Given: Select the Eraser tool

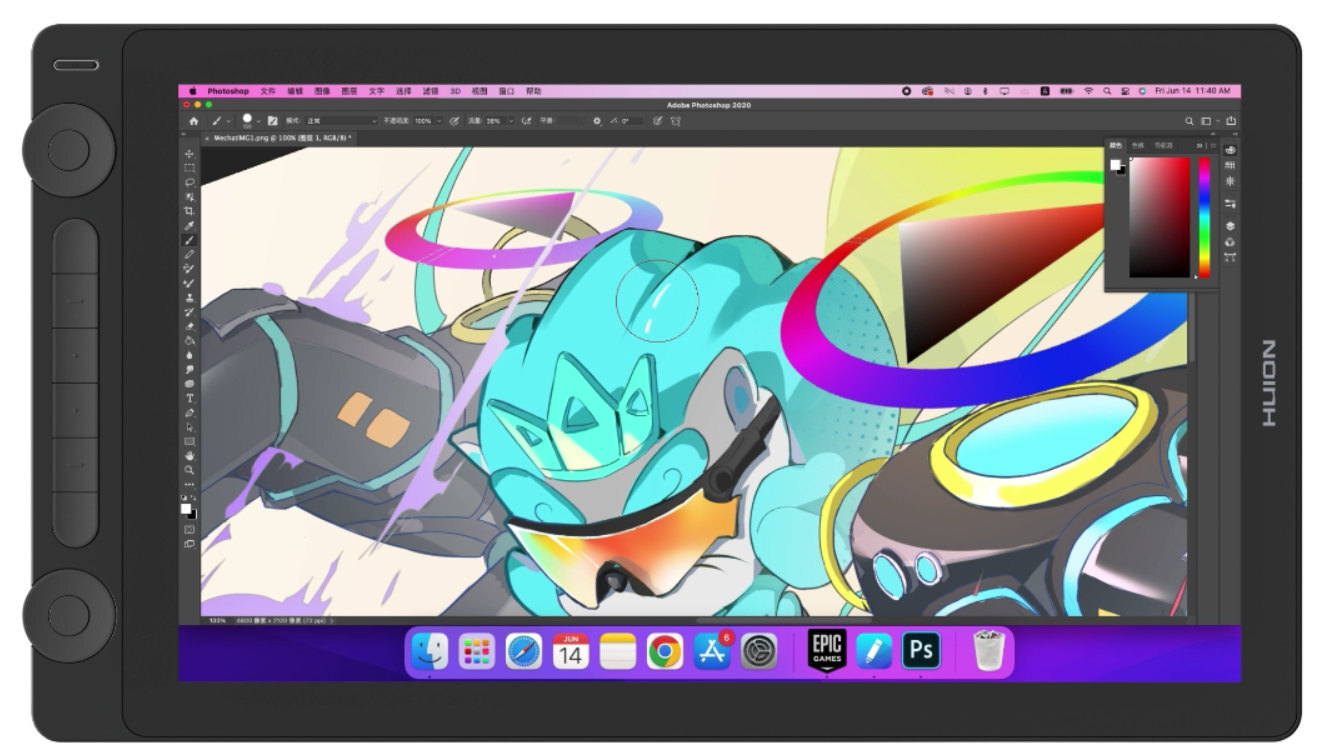Looking at the screenshot, I should [x=189, y=327].
